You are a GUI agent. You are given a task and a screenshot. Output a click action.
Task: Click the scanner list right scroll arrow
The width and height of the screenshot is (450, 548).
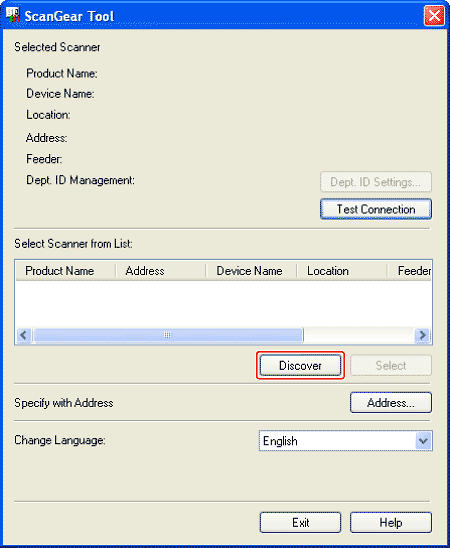point(423,335)
